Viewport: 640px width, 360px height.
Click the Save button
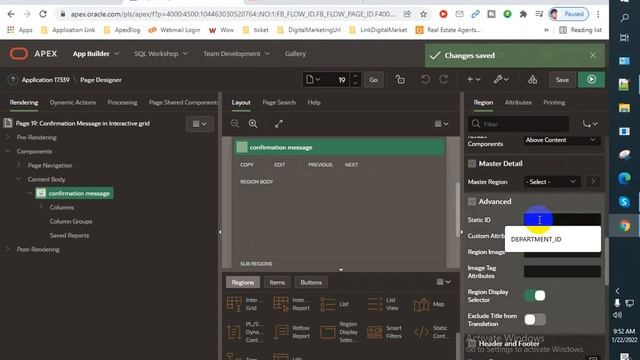(562, 80)
